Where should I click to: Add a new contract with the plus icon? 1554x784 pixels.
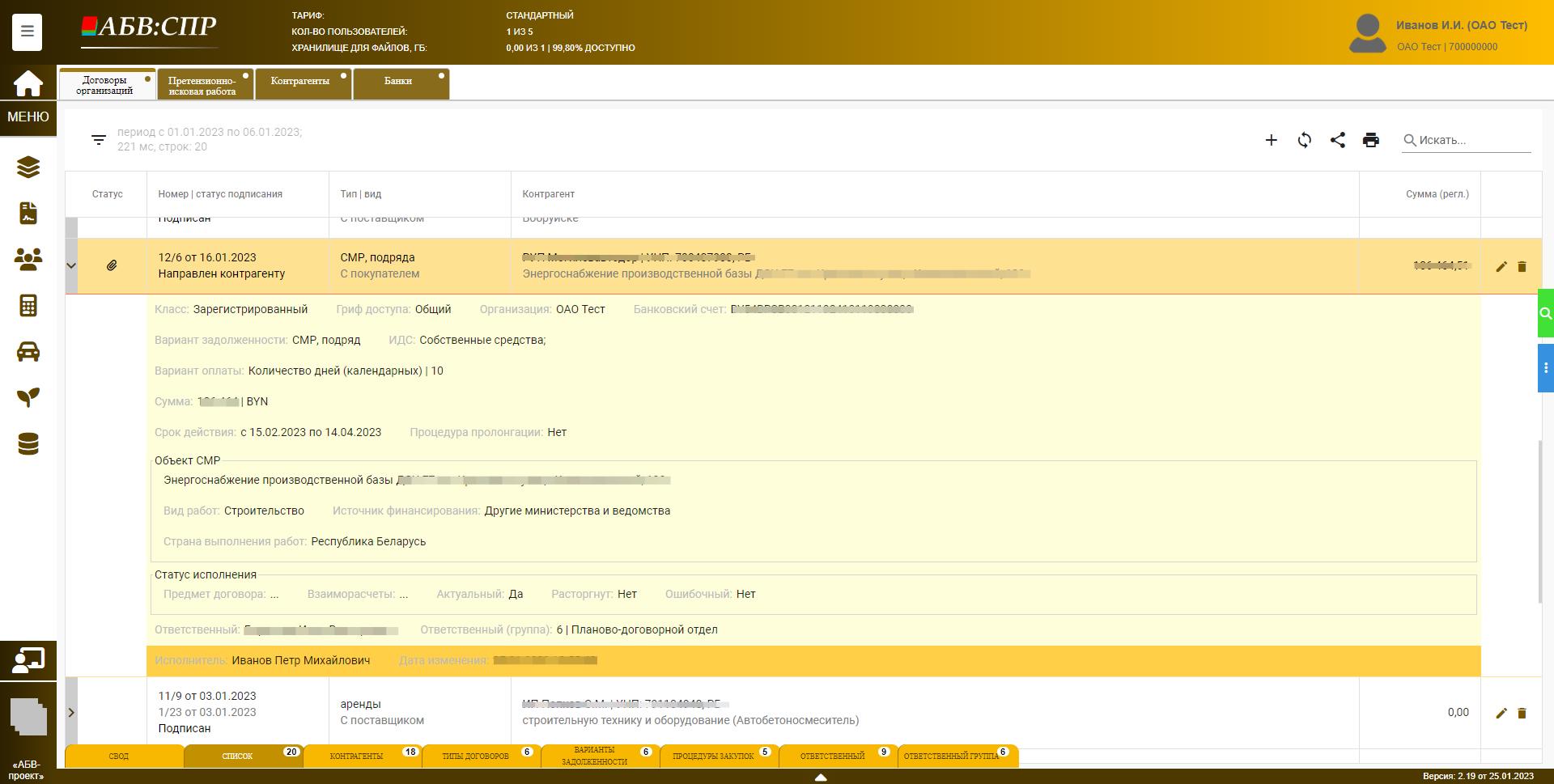(x=1271, y=140)
